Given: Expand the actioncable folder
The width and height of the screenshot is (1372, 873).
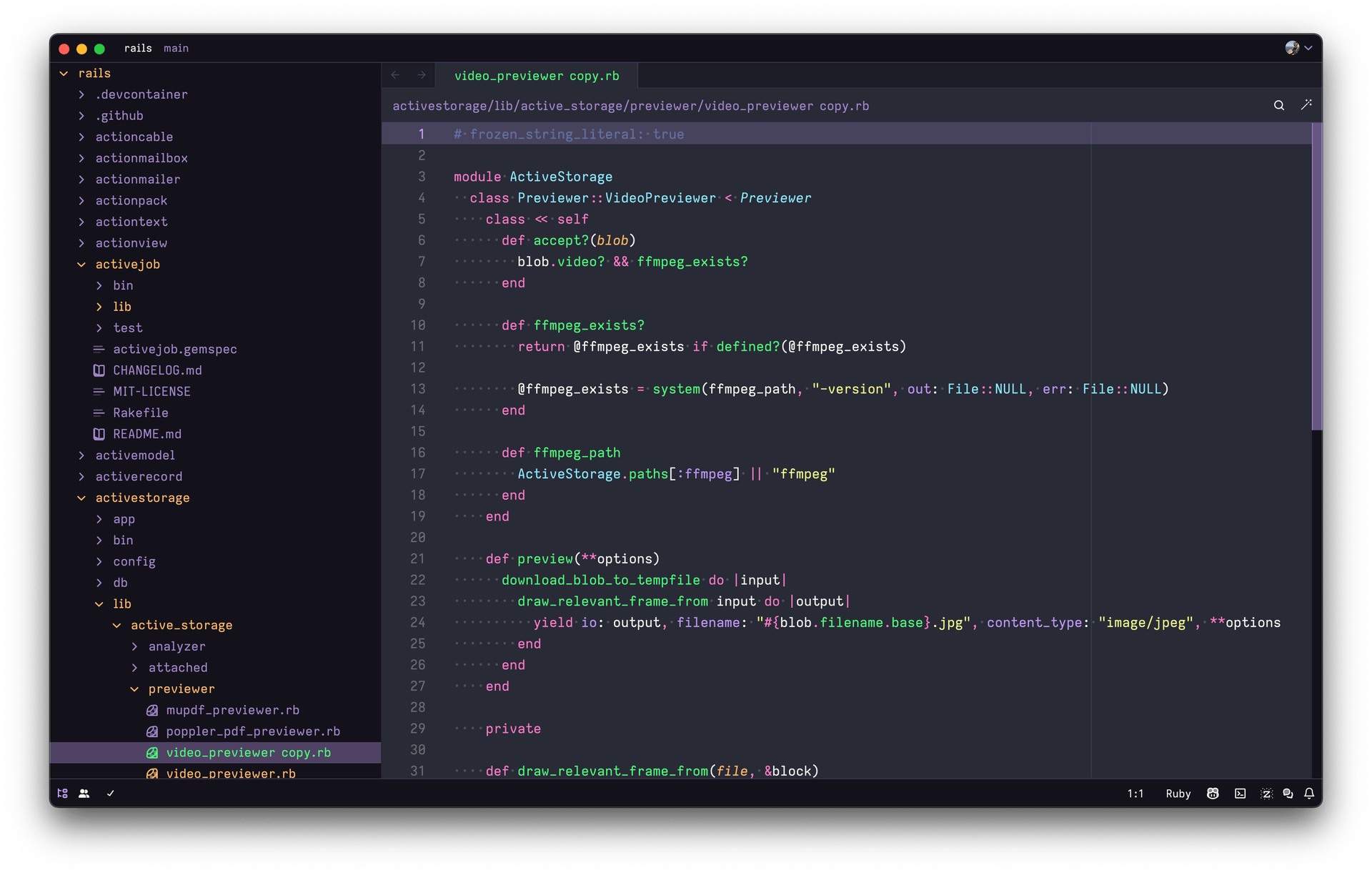Looking at the screenshot, I should [x=134, y=137].
